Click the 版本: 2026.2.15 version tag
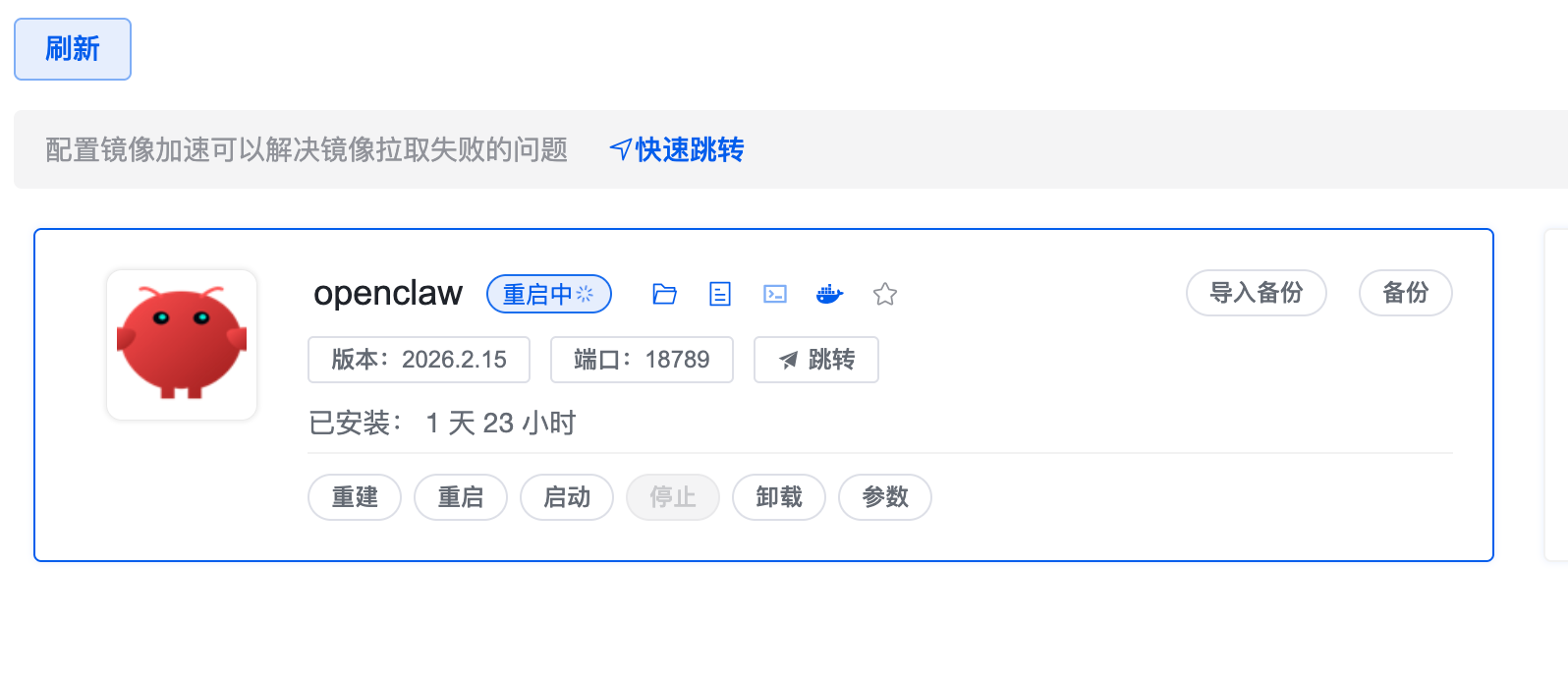The image size is (1568, 682). point(419,360)
